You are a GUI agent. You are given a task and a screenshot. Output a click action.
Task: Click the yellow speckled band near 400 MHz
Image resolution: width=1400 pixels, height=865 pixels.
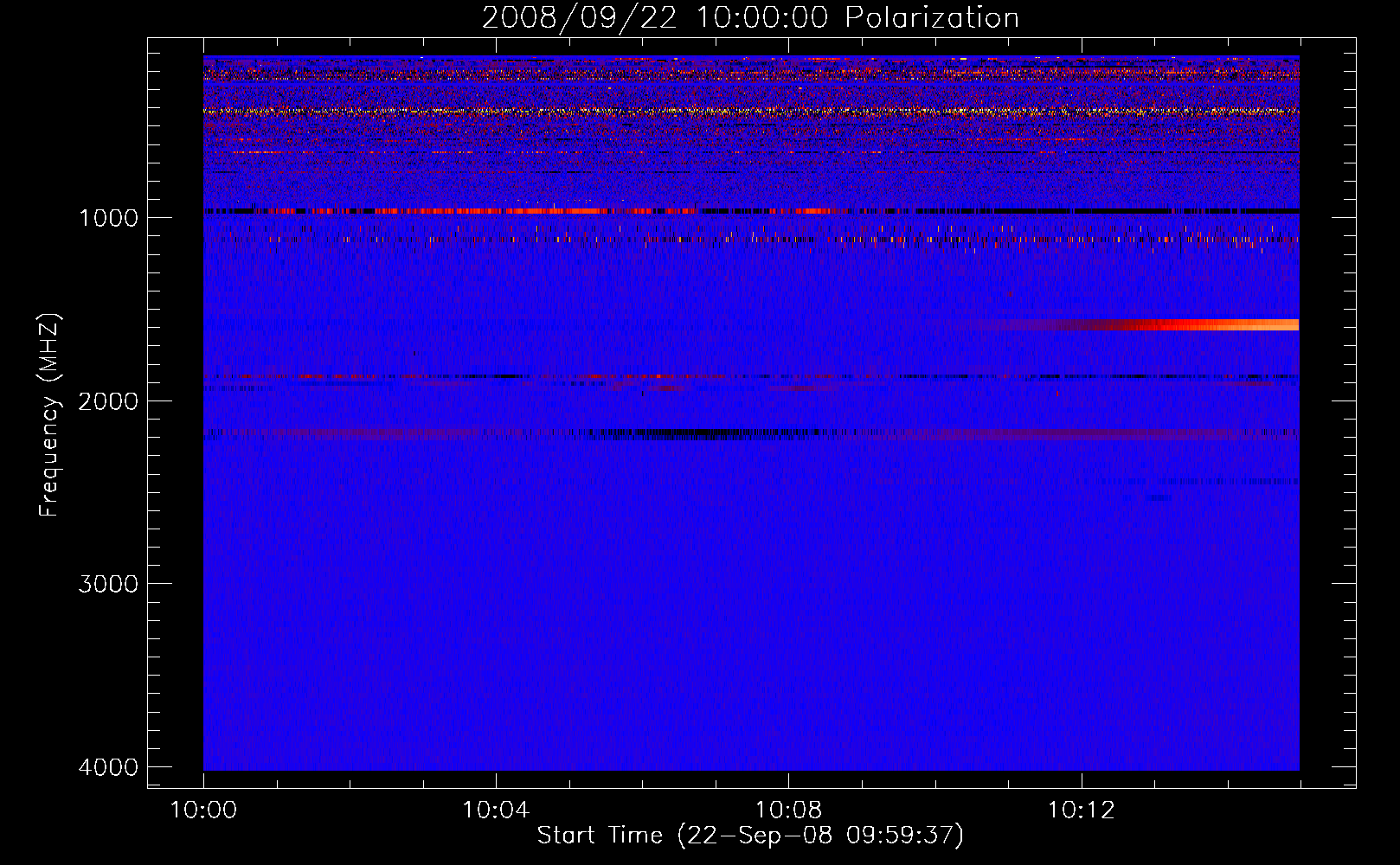tap(751, 111)
